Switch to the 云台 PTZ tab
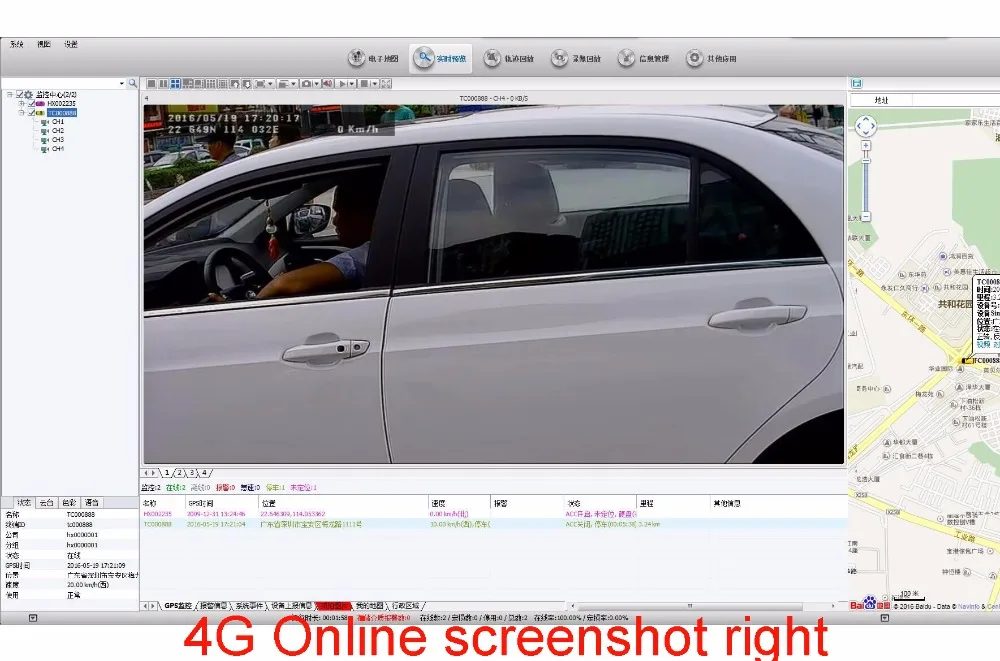 coord(47,503)
